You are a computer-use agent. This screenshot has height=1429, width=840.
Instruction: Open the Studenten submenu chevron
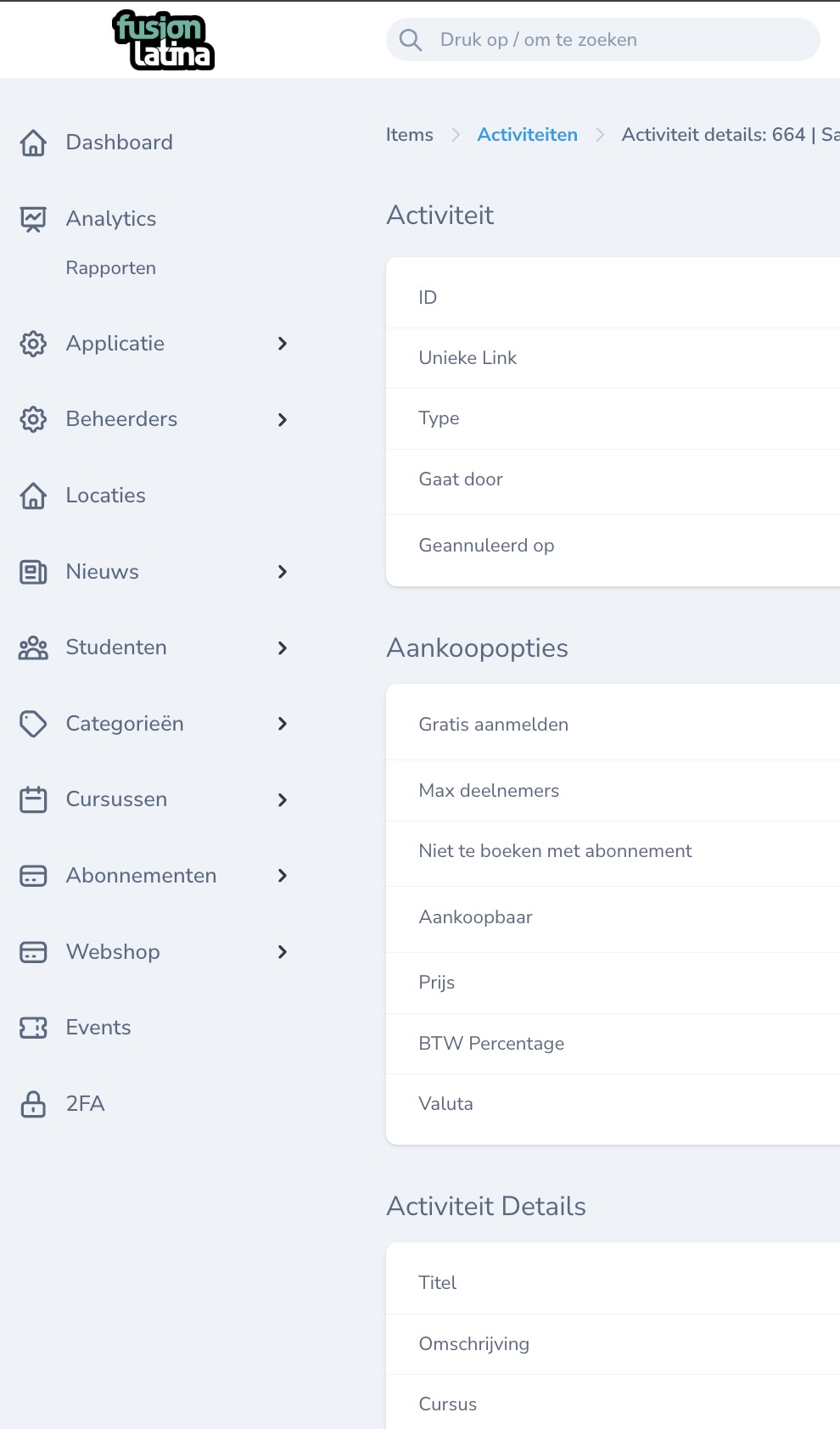coord(282,647)
